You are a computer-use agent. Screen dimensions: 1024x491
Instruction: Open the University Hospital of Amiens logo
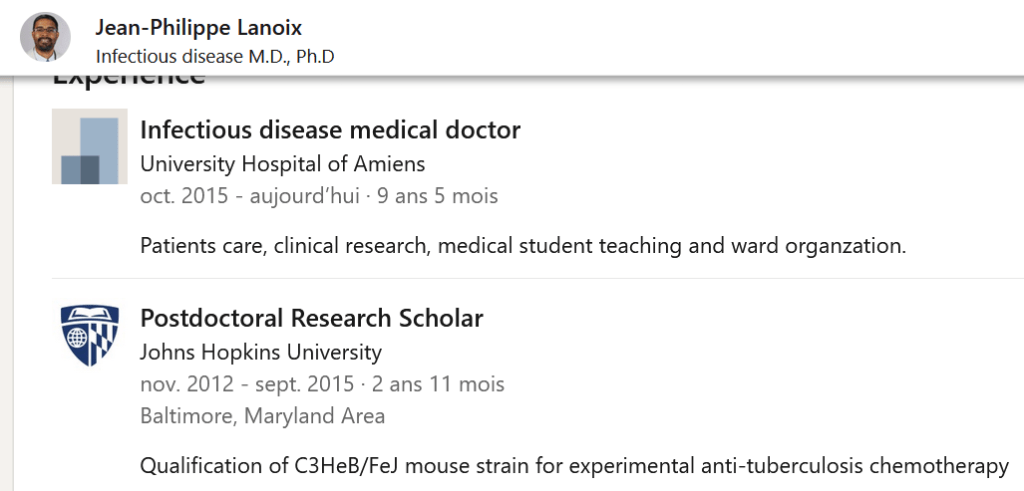coord(90,146)
